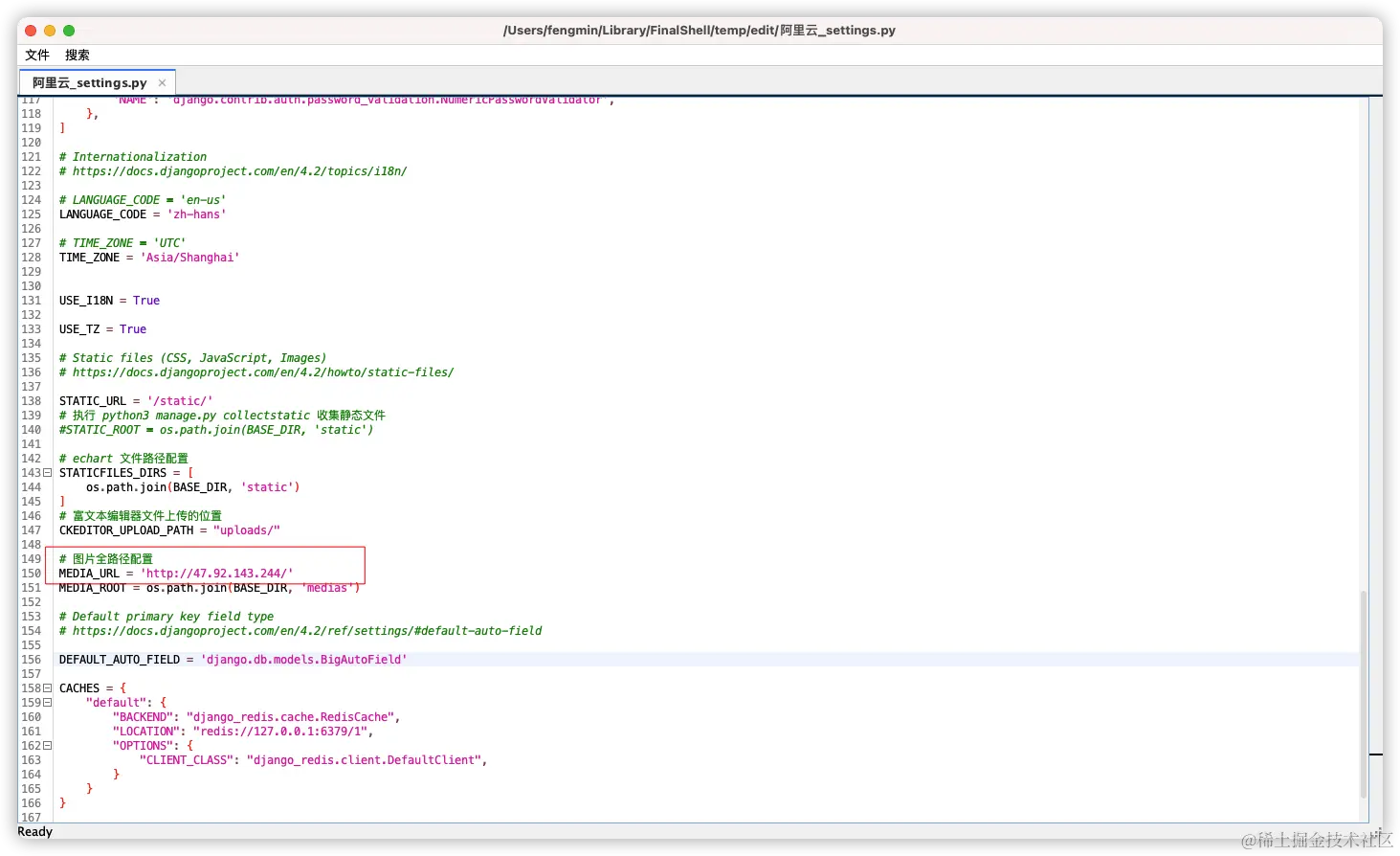Screen dimensions: 1400x856
Task: Click the red close window button
Action: [31, 31]
